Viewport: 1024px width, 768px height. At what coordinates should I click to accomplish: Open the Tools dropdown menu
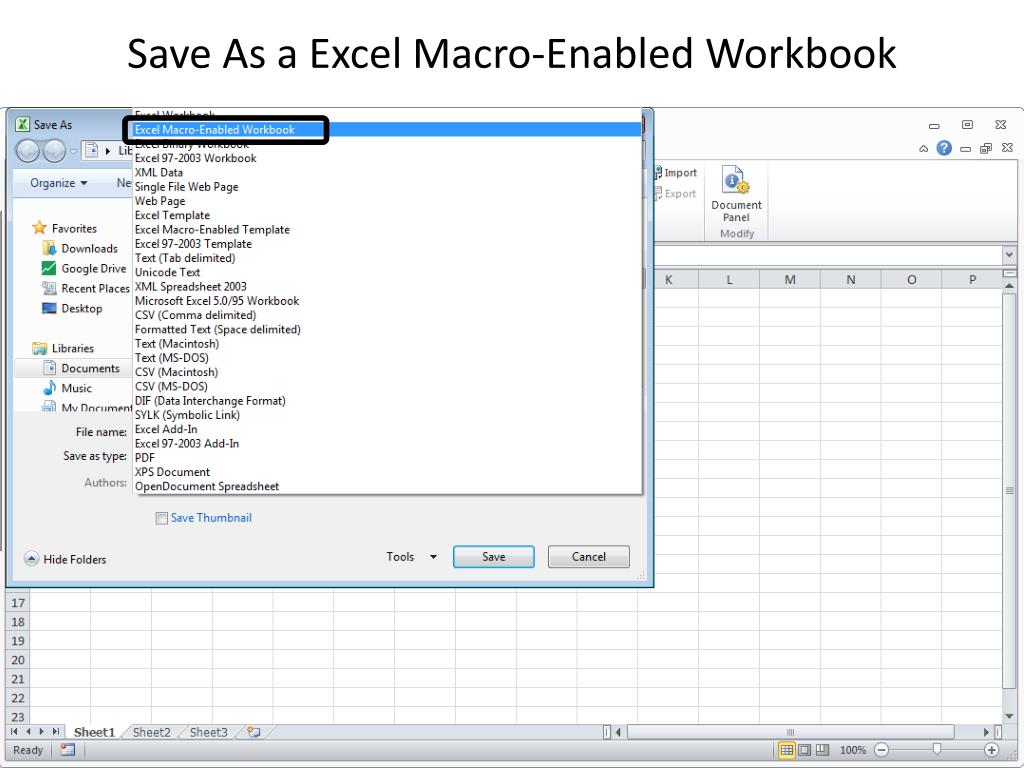point(411,557)
